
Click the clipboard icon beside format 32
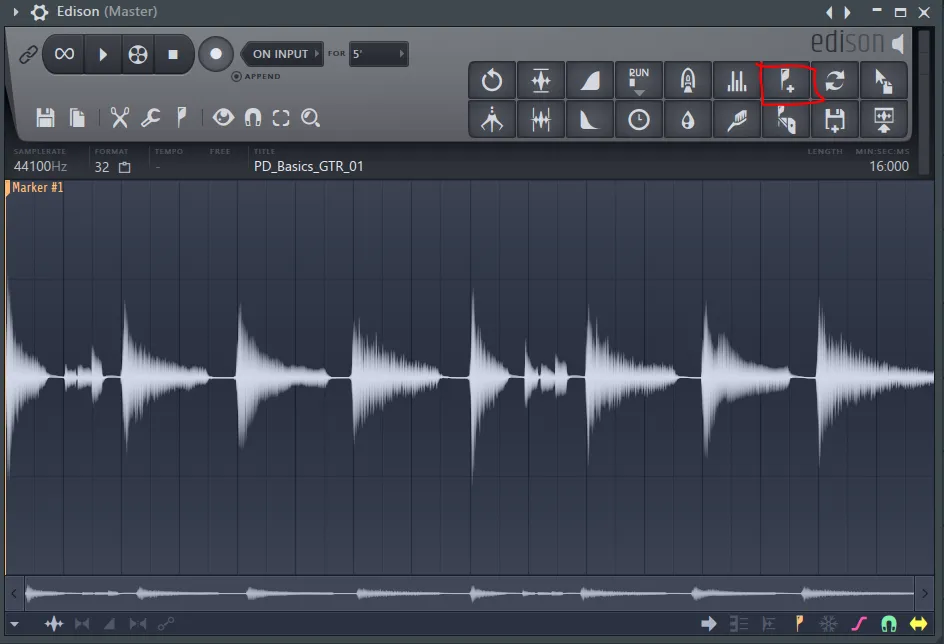coord(125,167)
